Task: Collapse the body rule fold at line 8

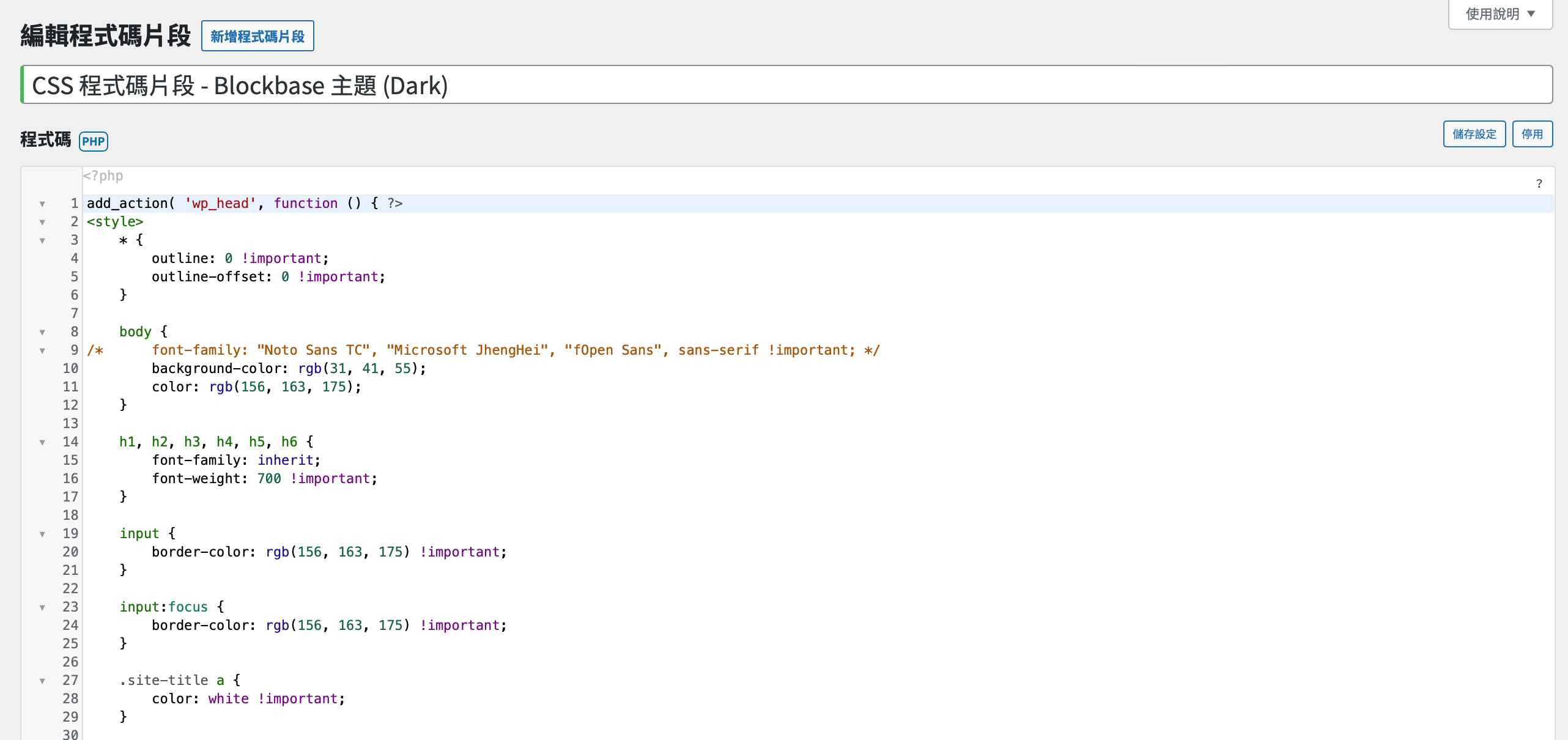Action: (42, 332)
